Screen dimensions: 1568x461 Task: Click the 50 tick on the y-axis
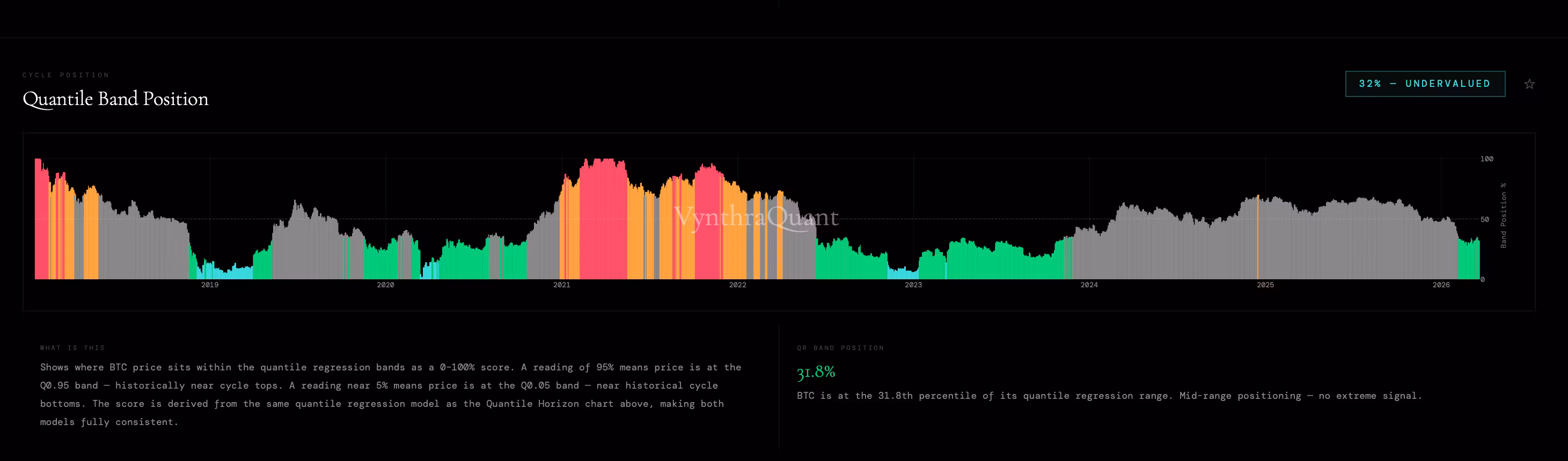(x=1485, y=220)
